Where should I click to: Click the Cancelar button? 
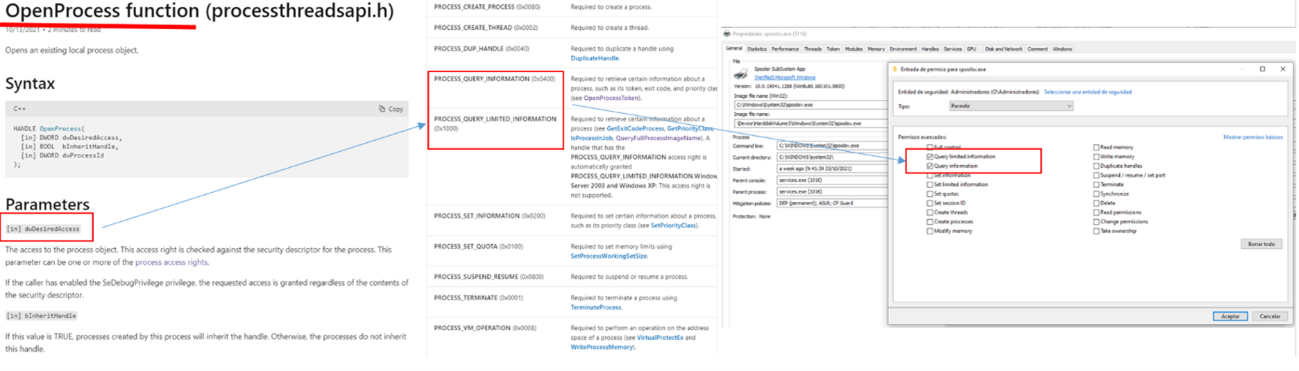point(1270,316)
